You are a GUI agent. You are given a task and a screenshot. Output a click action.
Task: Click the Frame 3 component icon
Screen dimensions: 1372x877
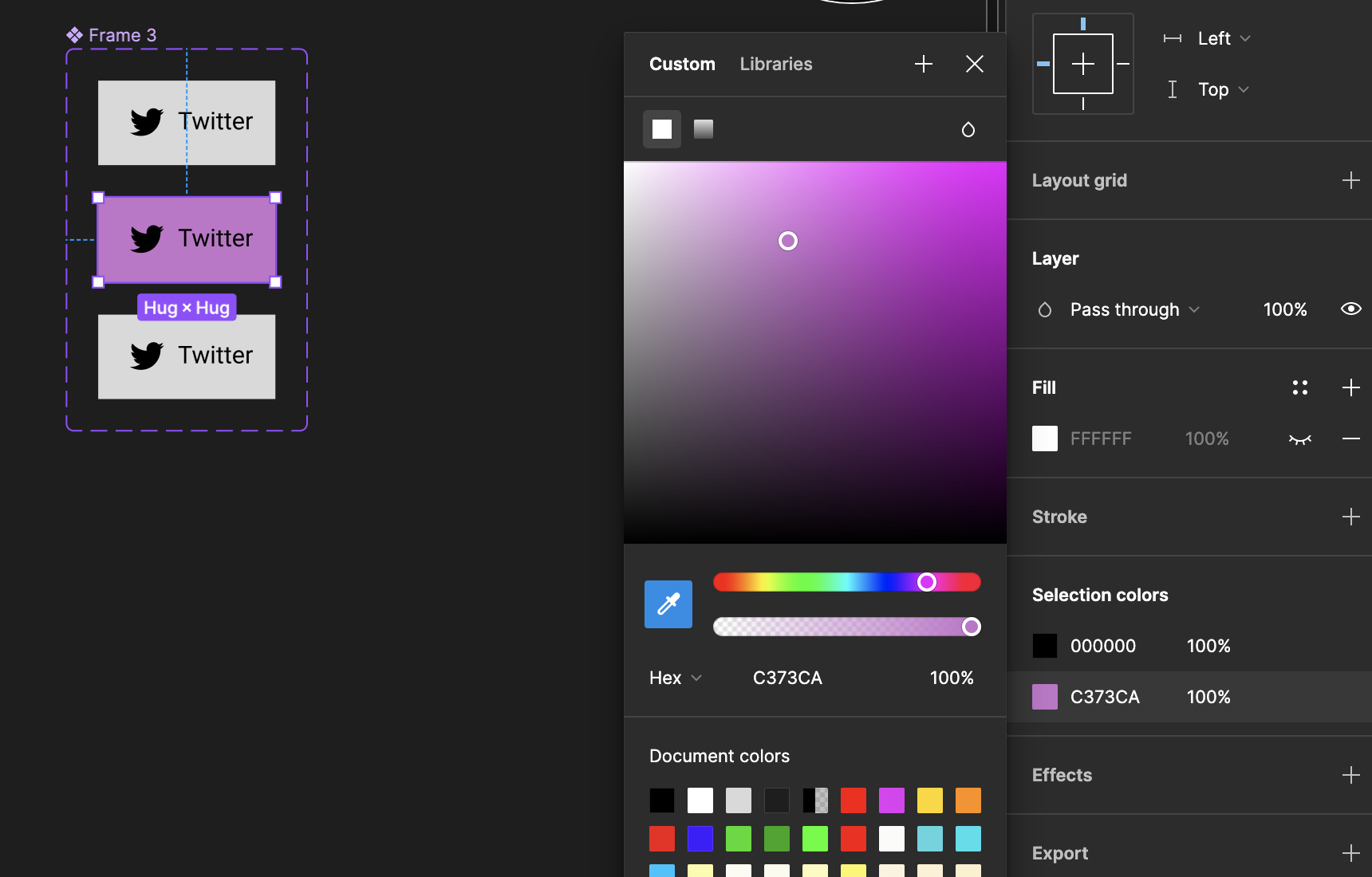point(74,35)
